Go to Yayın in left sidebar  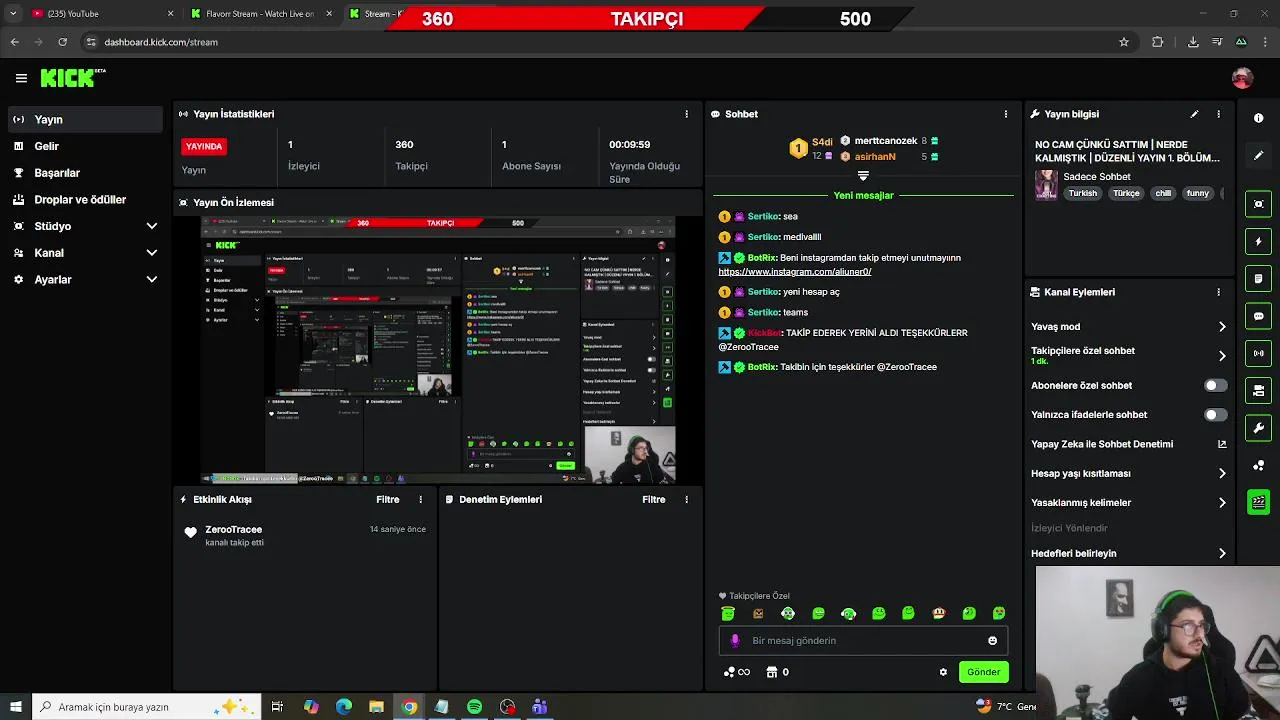[x=85, y=119]
